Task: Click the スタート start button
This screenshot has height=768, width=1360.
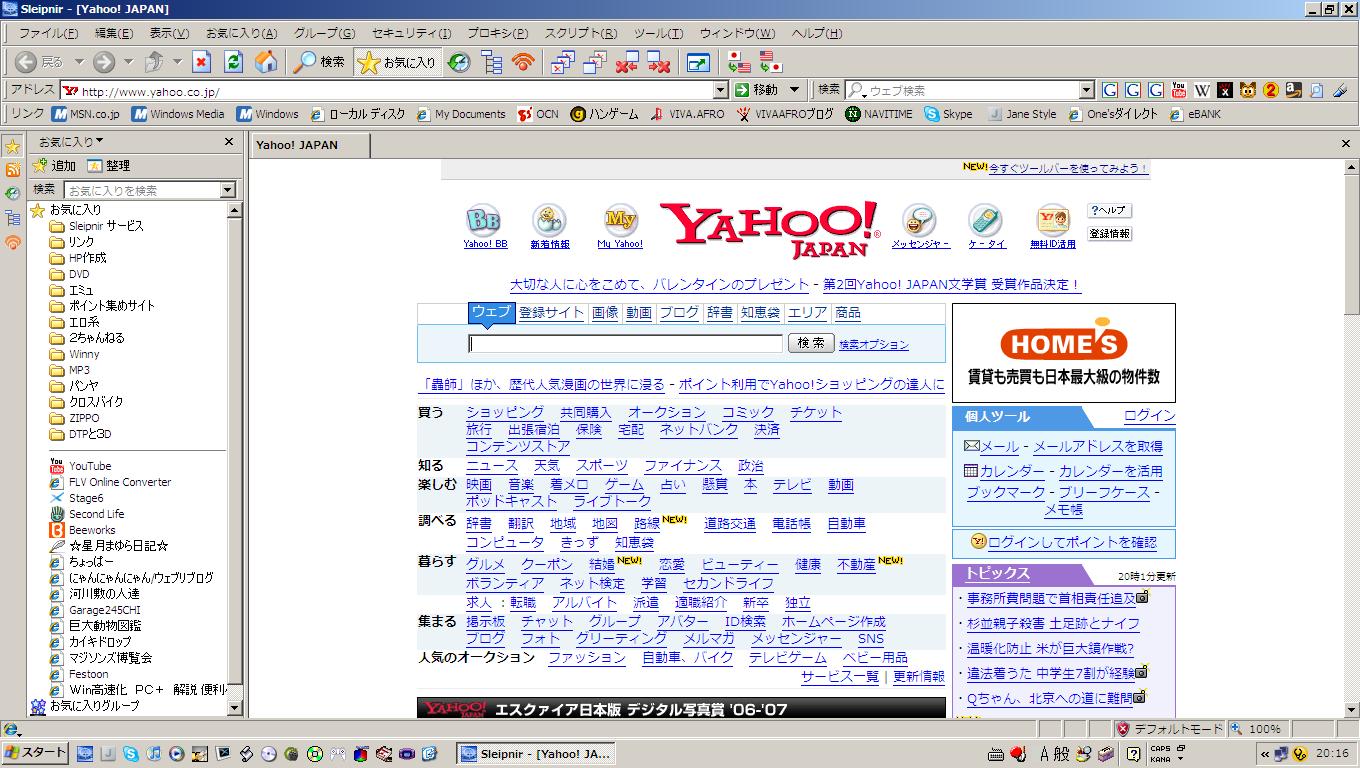Action: (35, 753)
